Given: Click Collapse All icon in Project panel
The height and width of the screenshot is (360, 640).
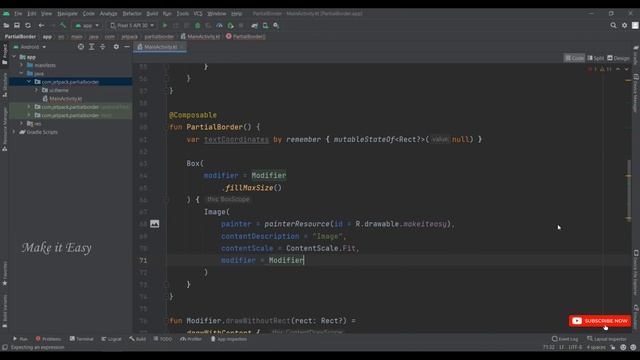Looking at the screenshot, I should [102, 47].
